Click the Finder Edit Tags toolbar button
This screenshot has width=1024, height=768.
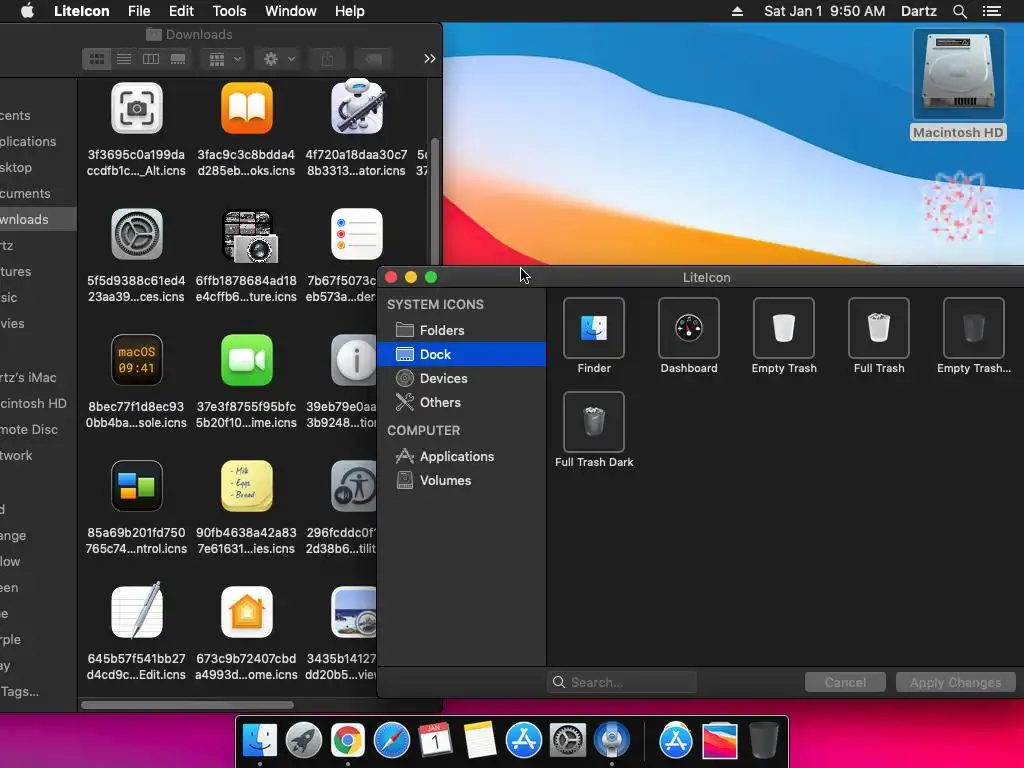(373, 59)
